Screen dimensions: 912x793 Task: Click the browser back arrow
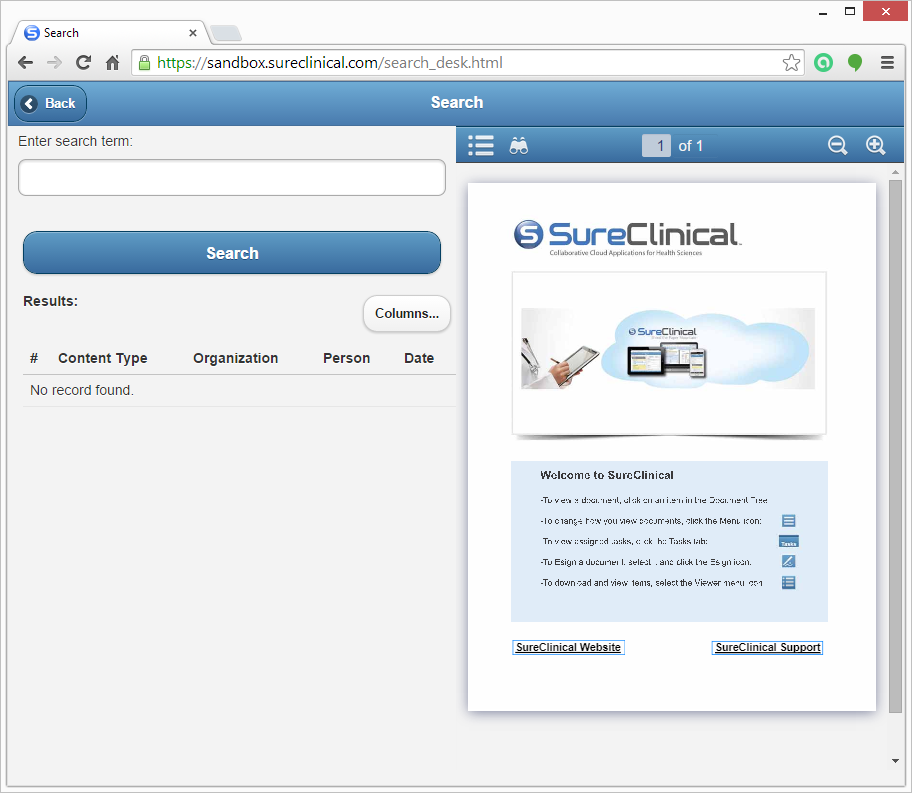[26, 62]
